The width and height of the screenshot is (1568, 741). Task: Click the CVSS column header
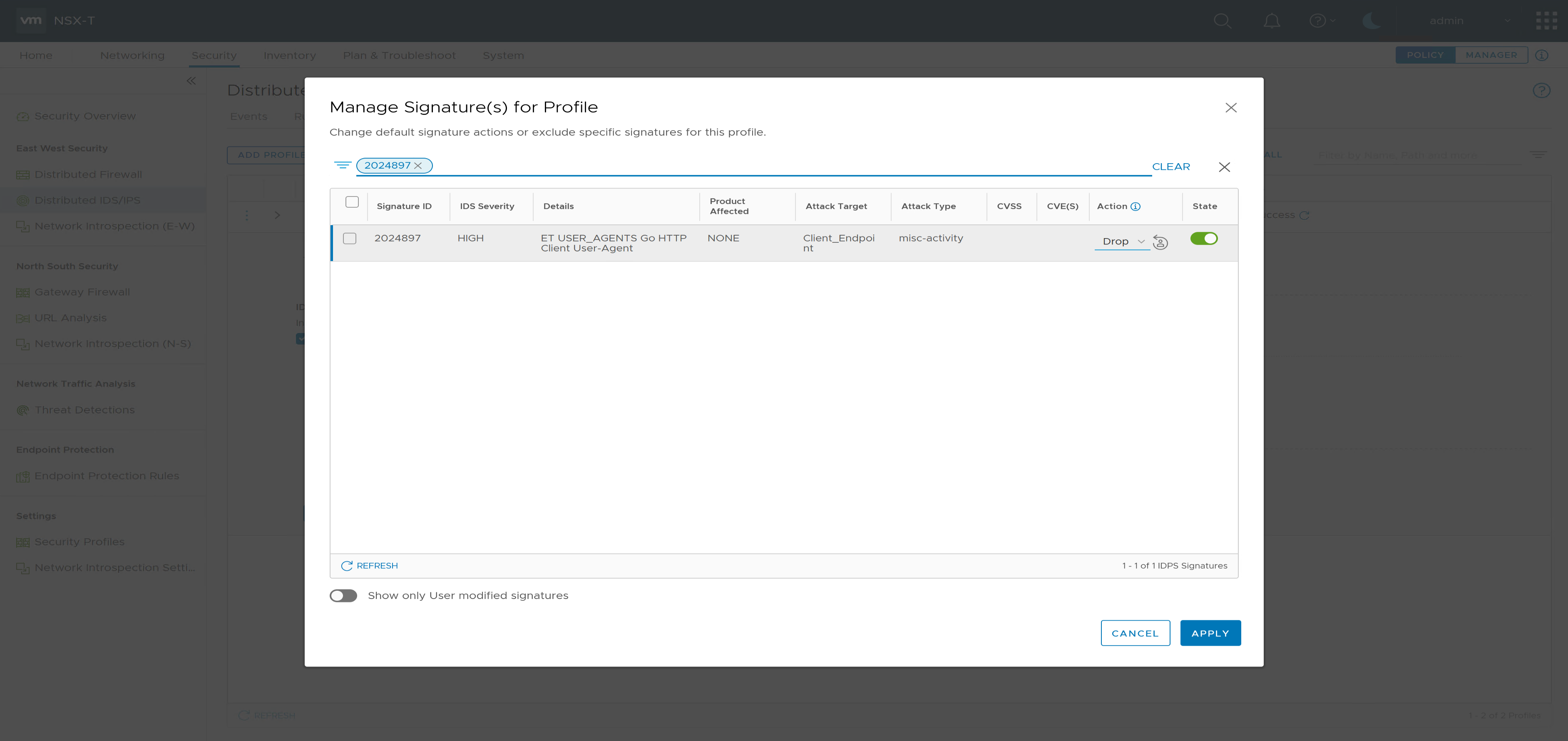1009,206
